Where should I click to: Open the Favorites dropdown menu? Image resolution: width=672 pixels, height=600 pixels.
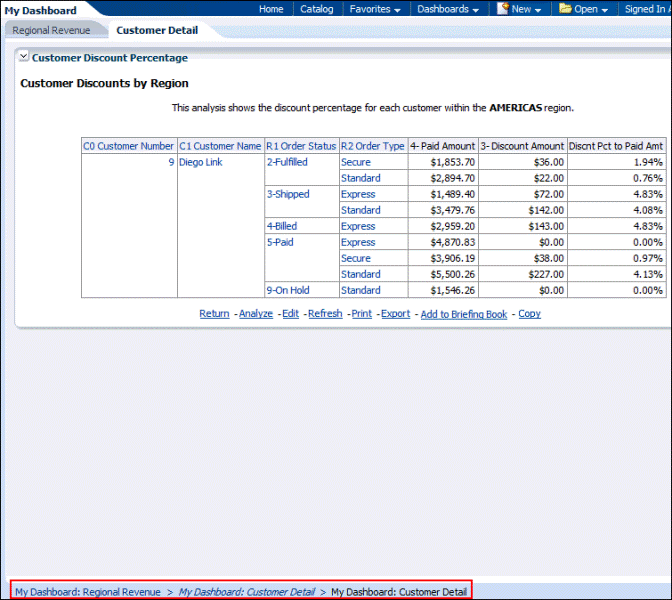(x=375, y=9)
